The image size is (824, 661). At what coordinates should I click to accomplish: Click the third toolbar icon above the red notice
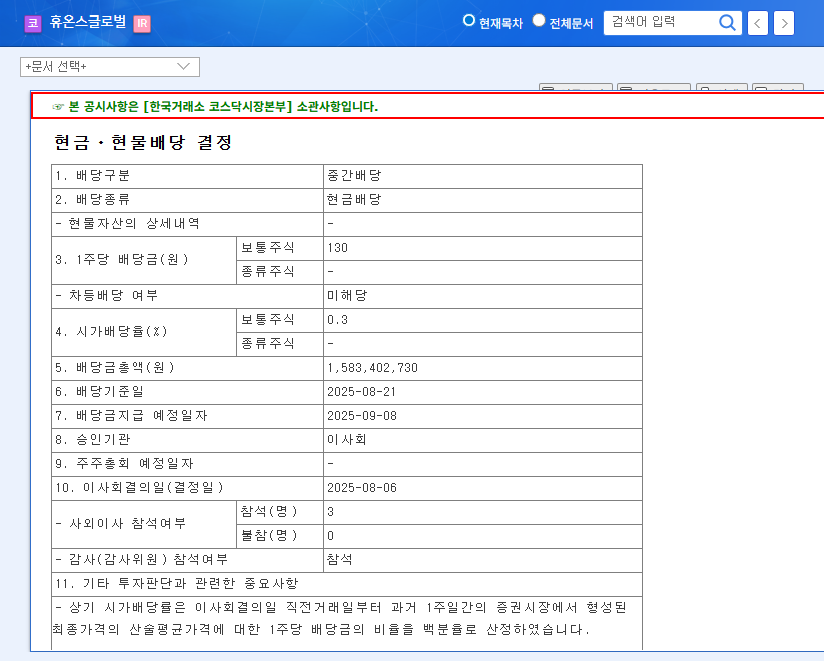point(720,87)
